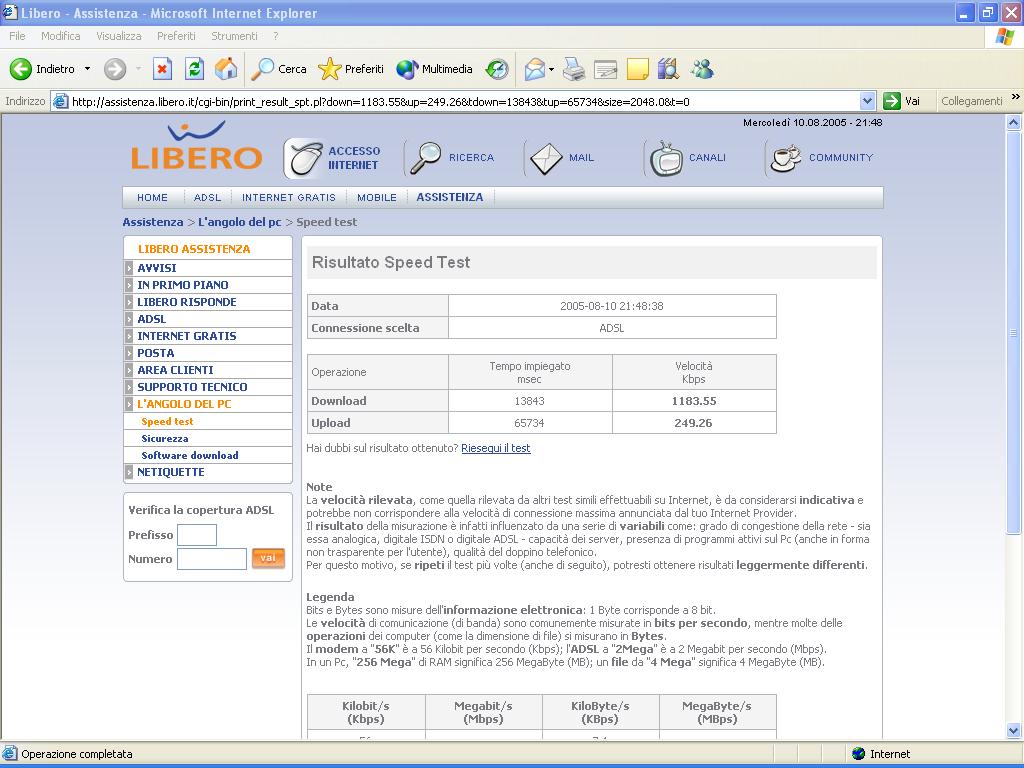Switch to HOME tab in Libero nav
Screen dimensions: 1024x768
click(x=152, y=197)
